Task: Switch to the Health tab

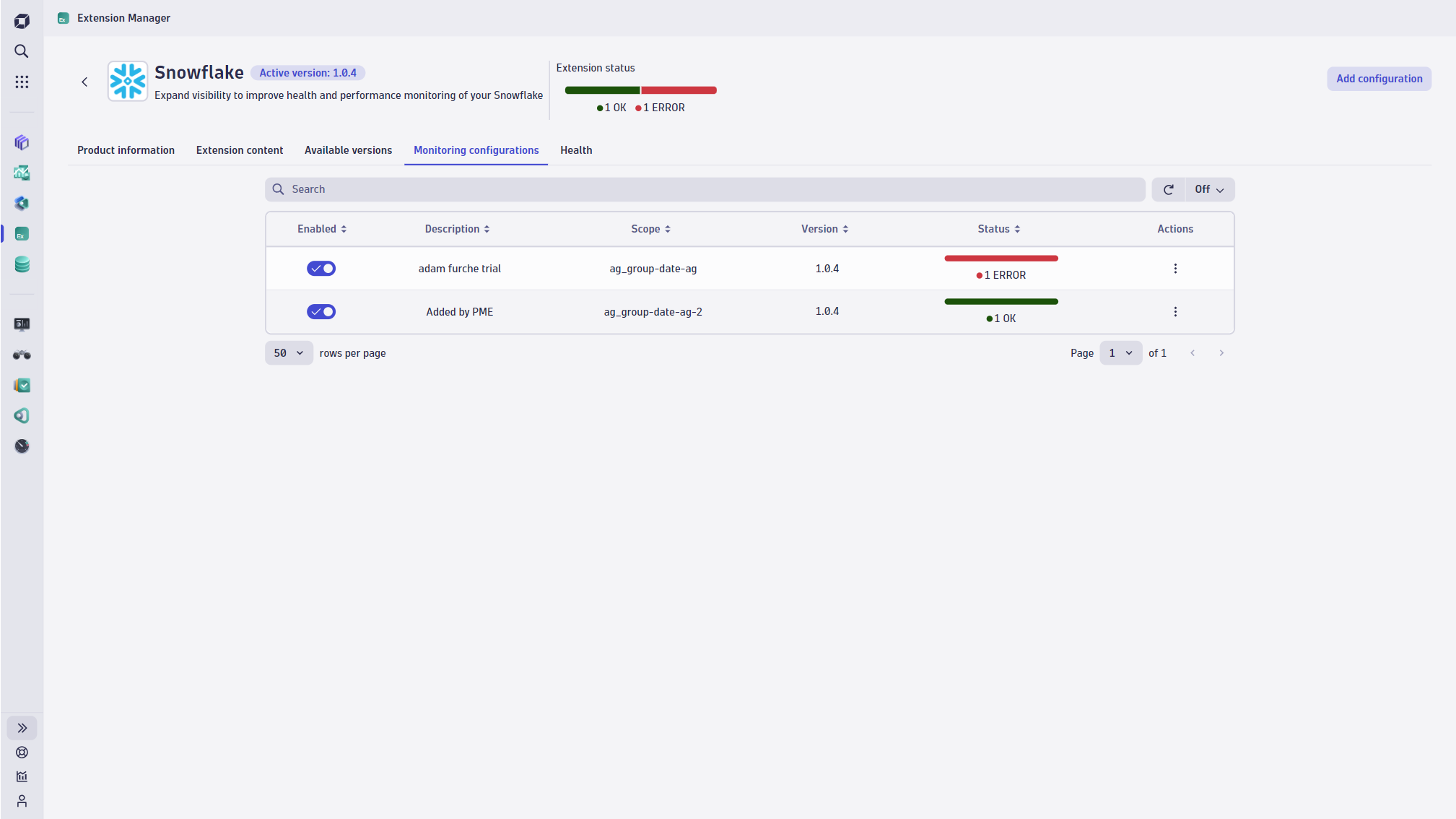Action: click(575, 150)
